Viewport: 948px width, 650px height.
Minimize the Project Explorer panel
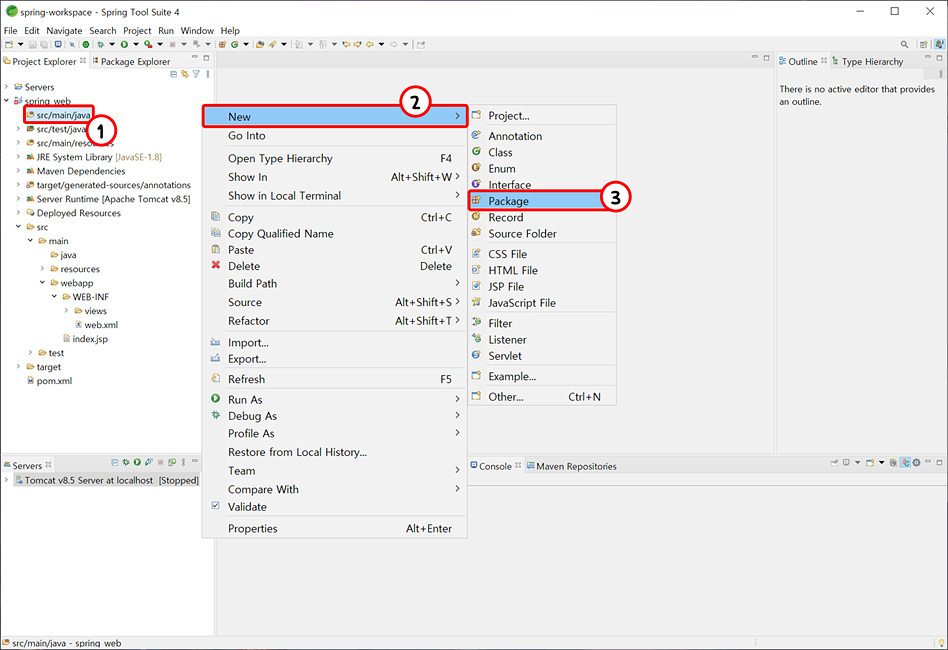[x=195, y=57]
